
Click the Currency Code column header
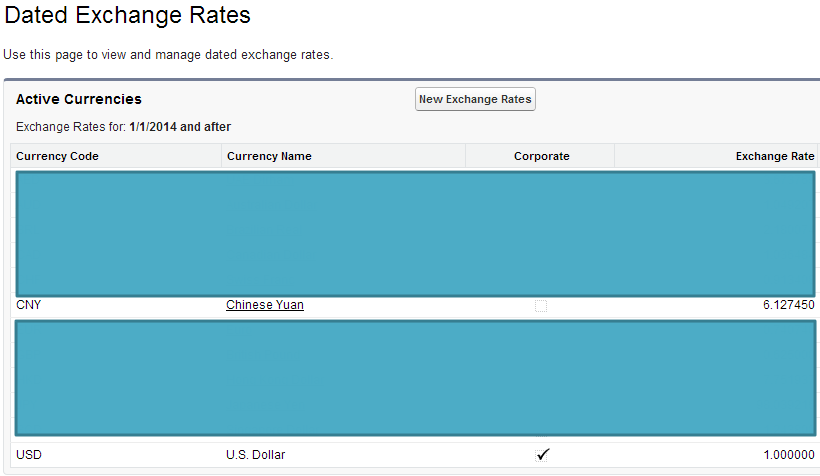click(58, 156)
